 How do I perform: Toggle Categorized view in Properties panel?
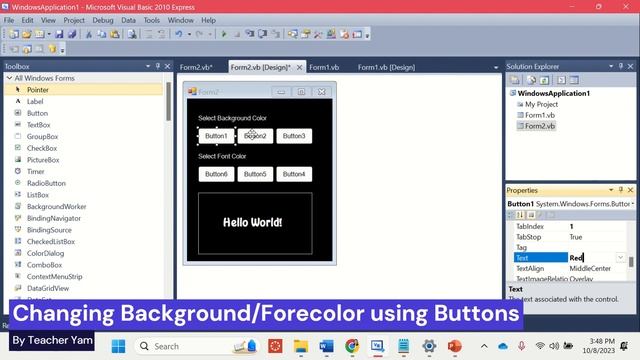tap(510, 215)
